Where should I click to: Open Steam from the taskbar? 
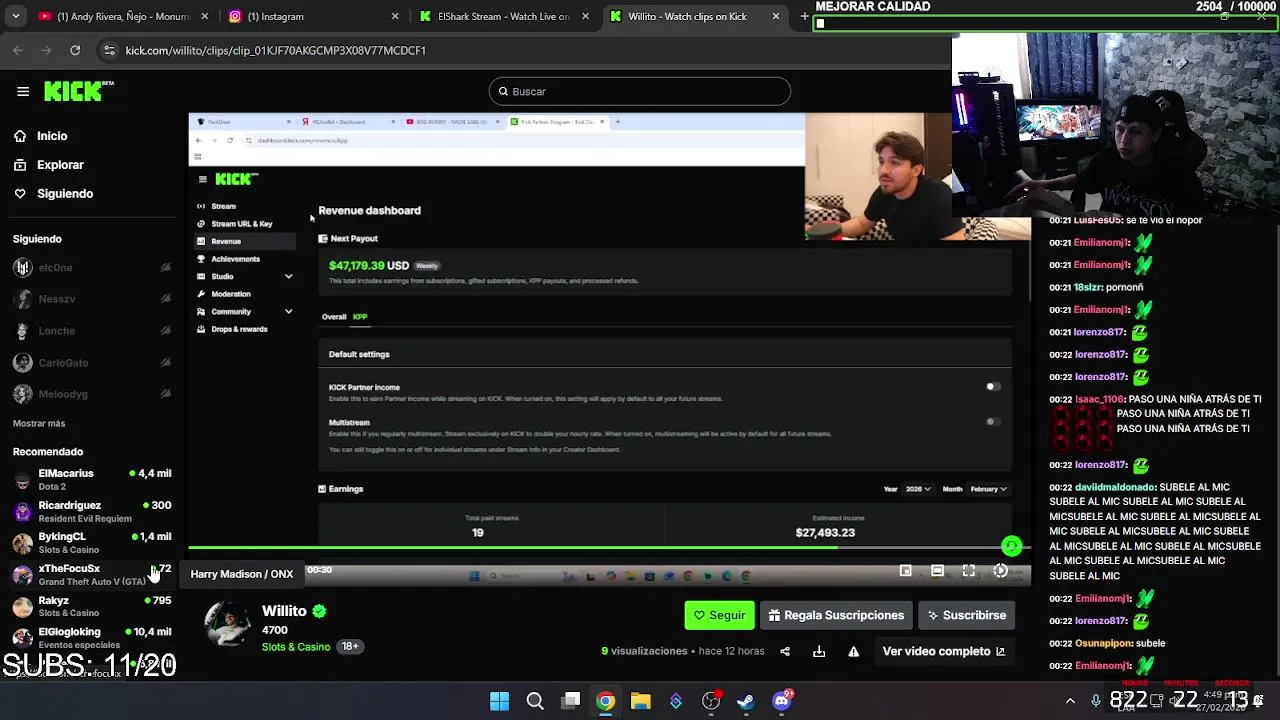point(746,701)
